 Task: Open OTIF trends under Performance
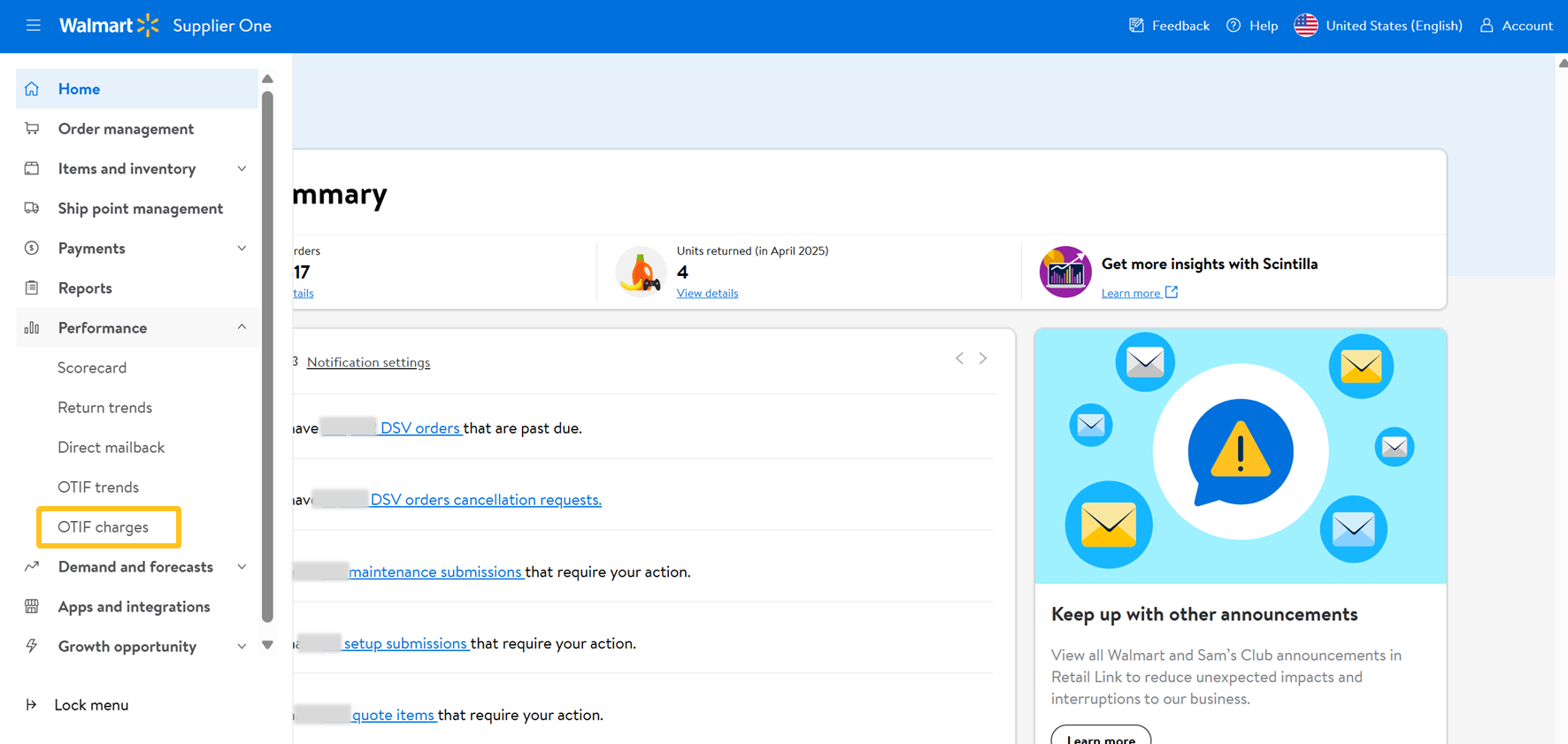tap(98, 487)
